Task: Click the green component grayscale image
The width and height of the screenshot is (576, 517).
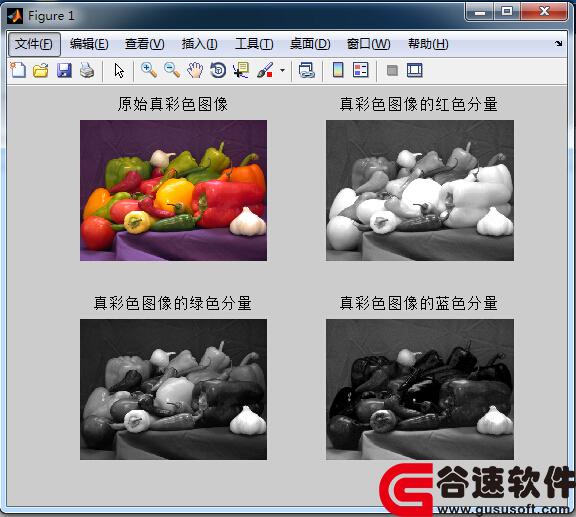Action: (173, 389)
